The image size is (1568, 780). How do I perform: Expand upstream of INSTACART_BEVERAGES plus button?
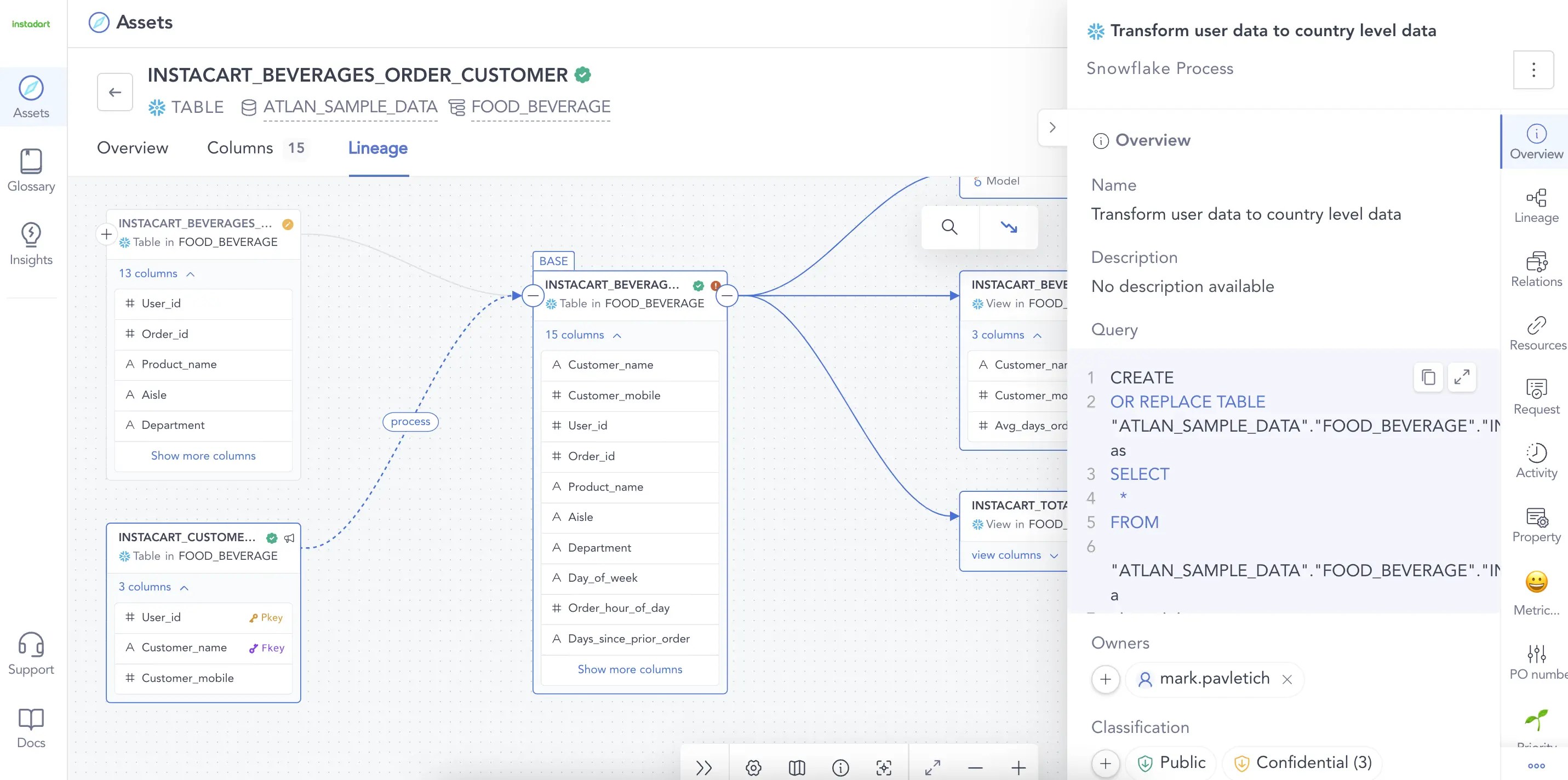point(106,234)
